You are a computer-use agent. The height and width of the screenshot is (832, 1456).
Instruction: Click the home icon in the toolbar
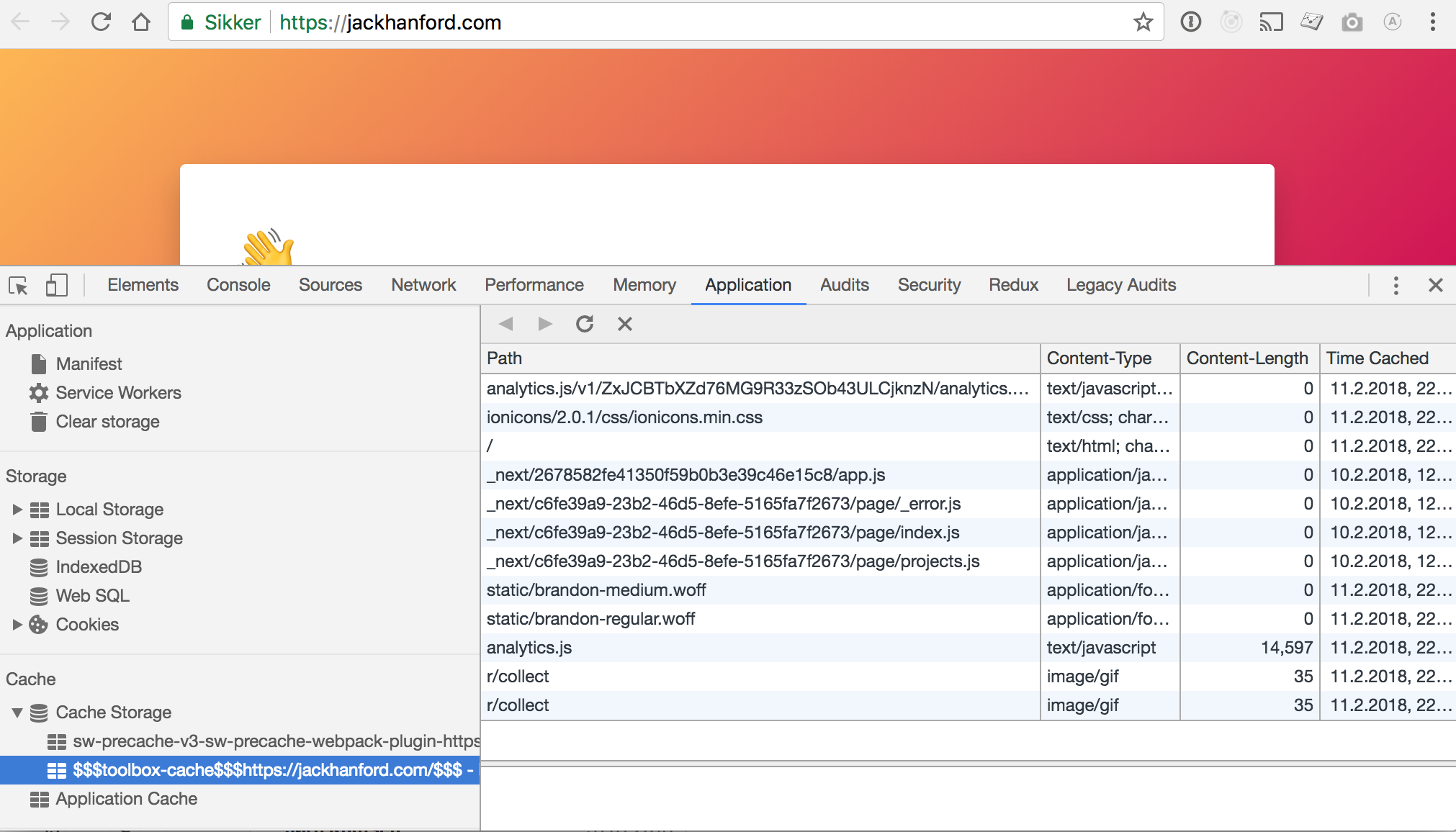(142, 22)
